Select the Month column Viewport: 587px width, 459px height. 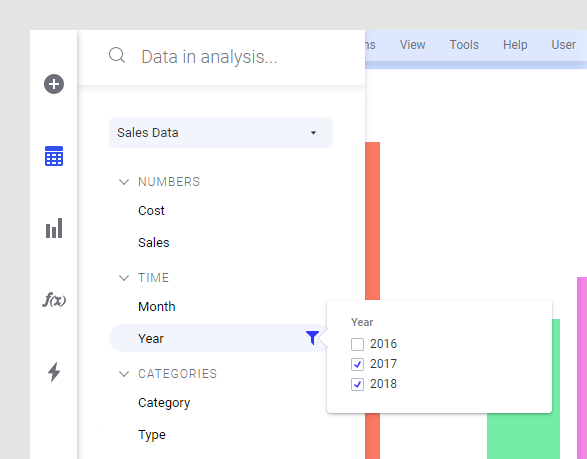156,307
